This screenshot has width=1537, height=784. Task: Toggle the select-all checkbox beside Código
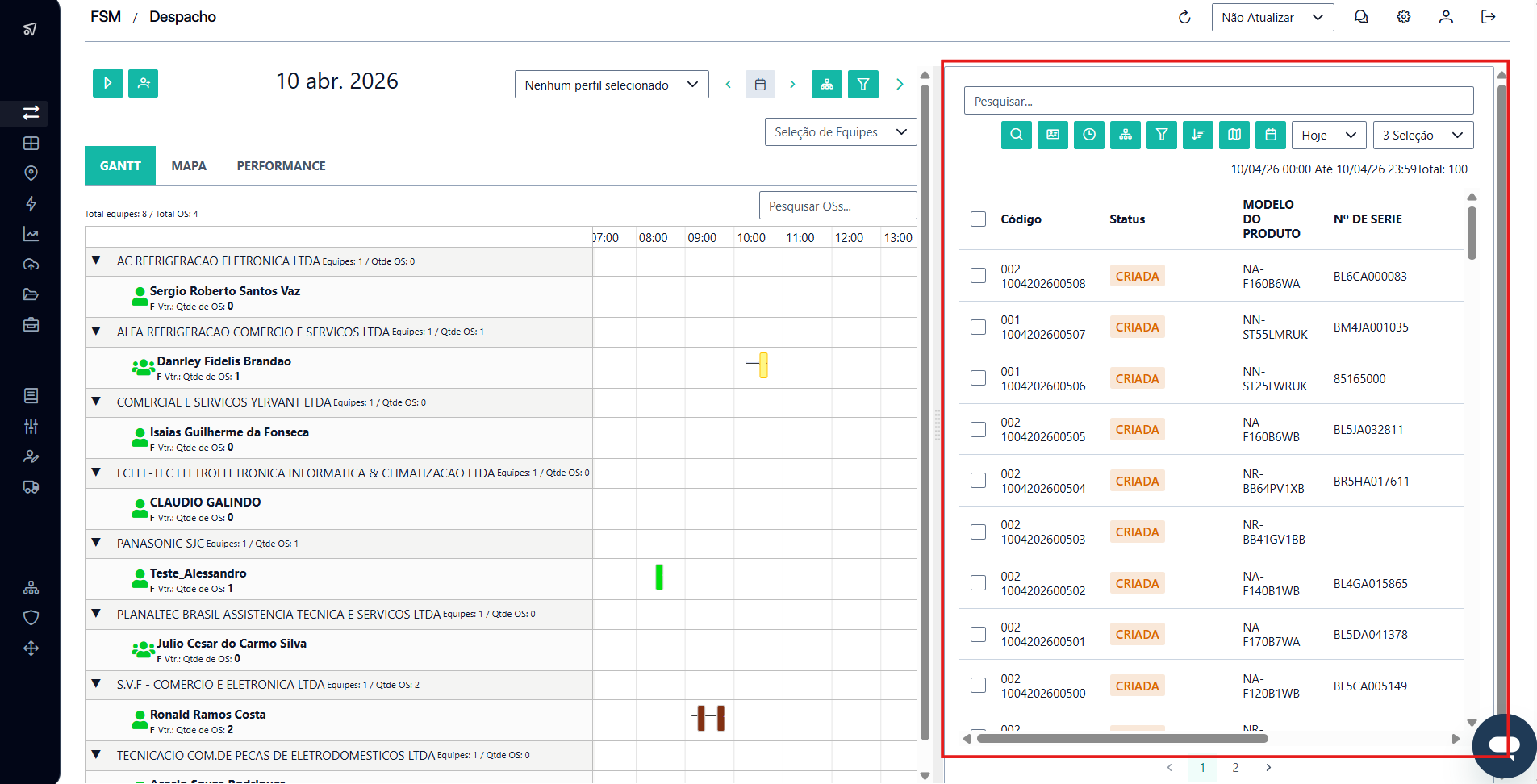pos(978,219)
